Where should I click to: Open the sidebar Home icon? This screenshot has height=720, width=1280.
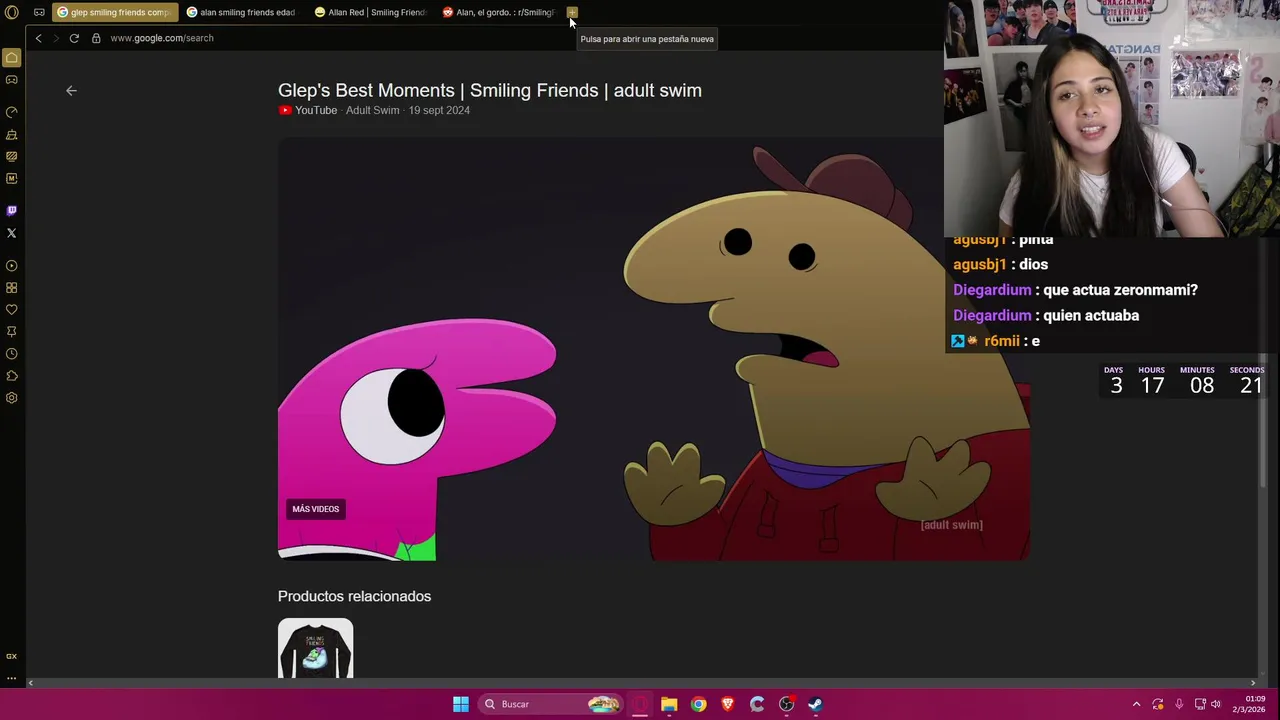(x=12, y=58)
